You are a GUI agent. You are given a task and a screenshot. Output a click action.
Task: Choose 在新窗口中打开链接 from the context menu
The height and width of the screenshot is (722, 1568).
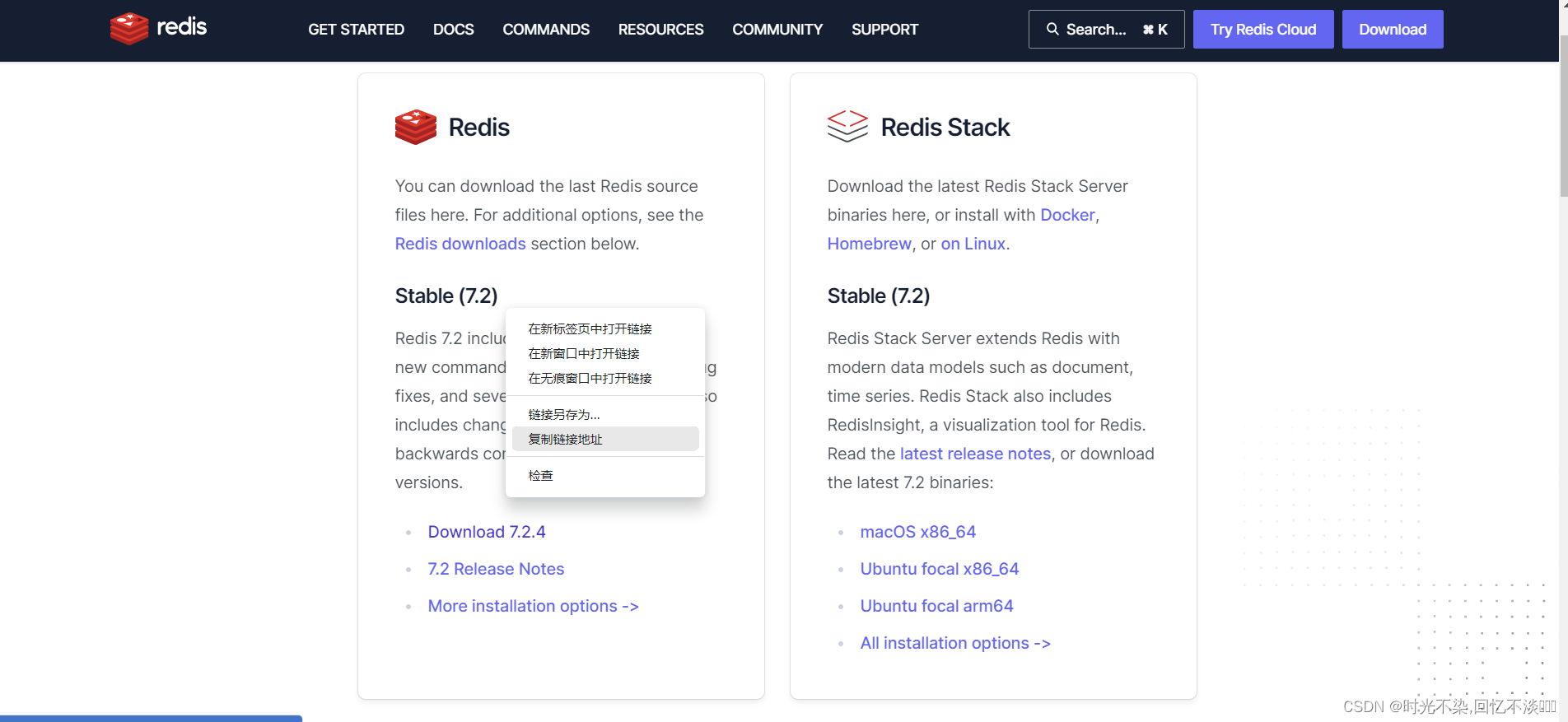pyautogui.click(x=605, y=353)
